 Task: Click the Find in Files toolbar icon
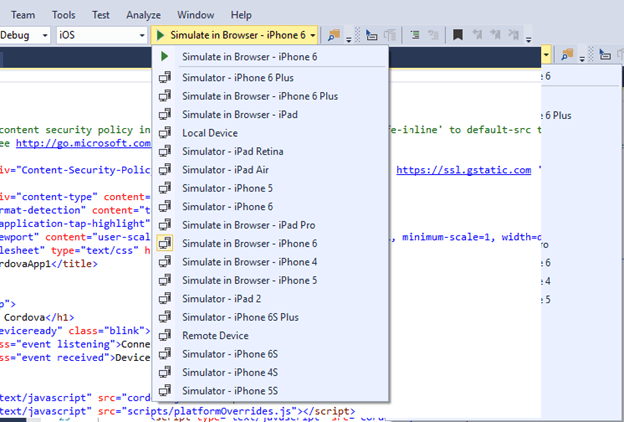[x=333, y=35]
